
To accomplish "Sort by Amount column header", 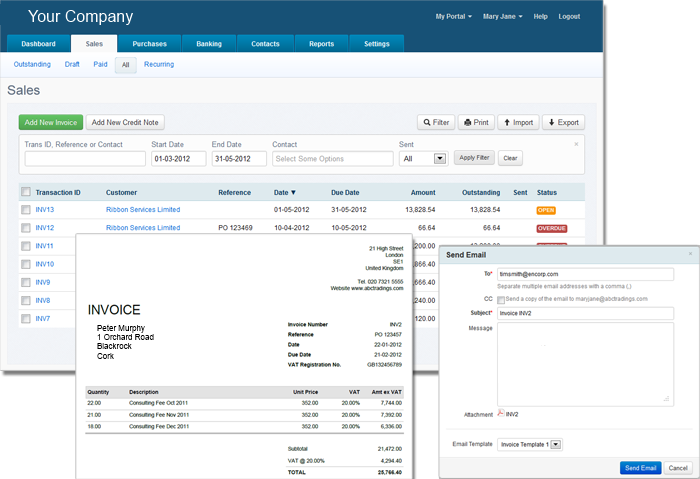I will click(423, 192).
